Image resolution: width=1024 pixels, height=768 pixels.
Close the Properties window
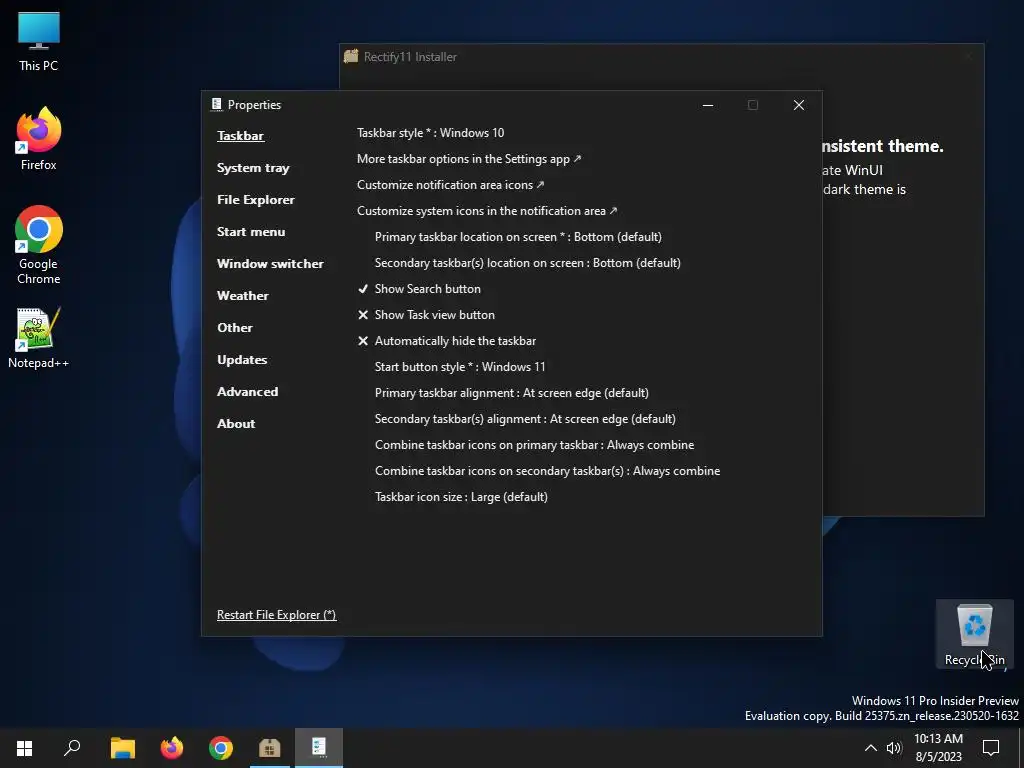point(799,105)
